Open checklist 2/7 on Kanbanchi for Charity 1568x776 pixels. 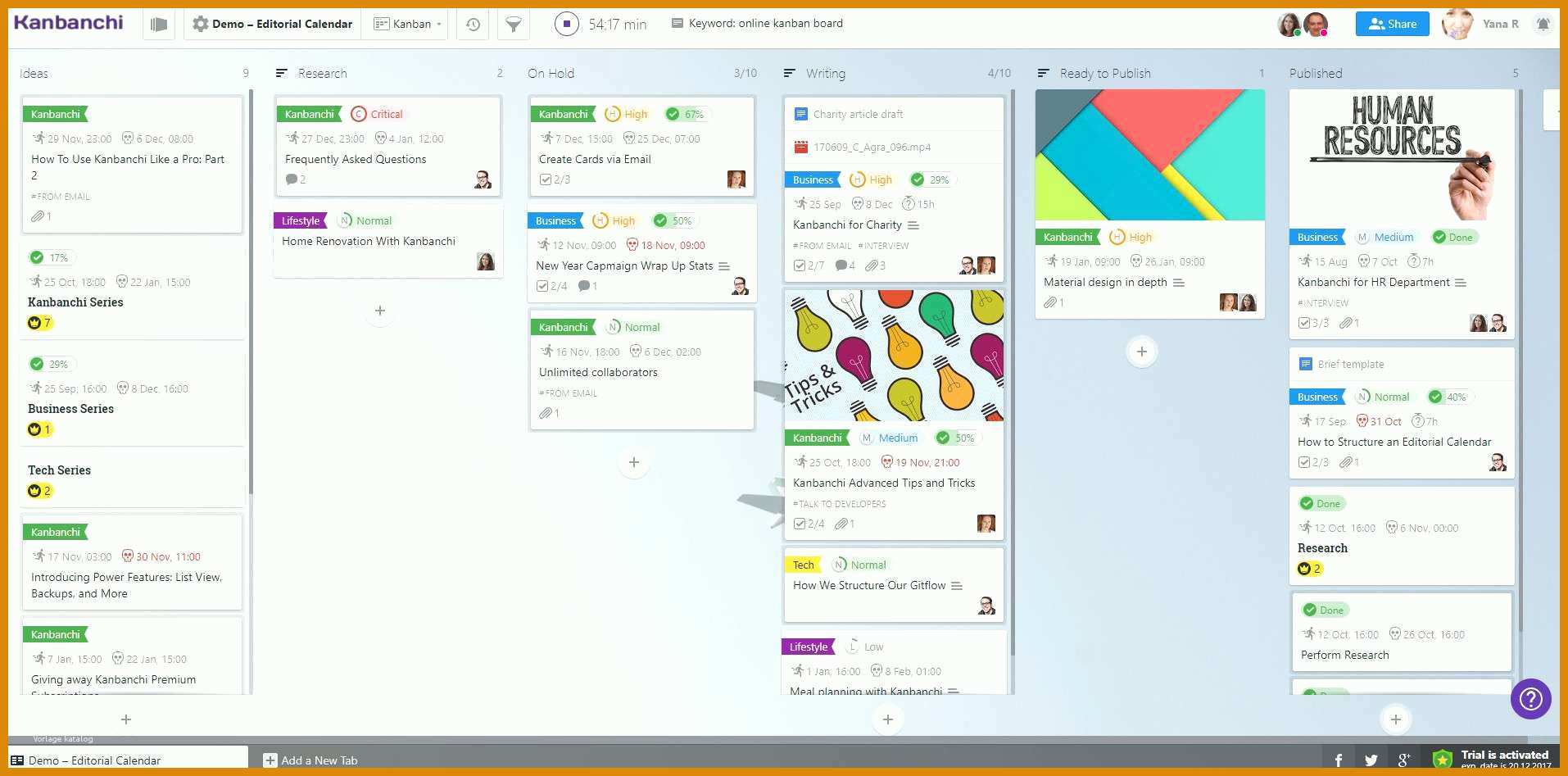point(809,265)
